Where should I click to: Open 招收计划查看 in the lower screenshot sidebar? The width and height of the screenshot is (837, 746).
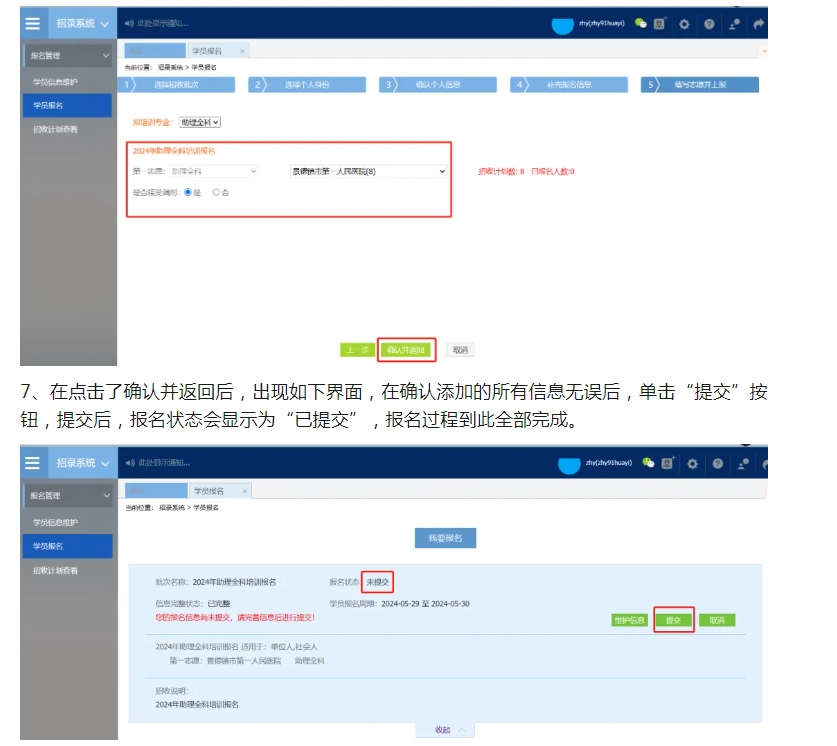point(56,571)
